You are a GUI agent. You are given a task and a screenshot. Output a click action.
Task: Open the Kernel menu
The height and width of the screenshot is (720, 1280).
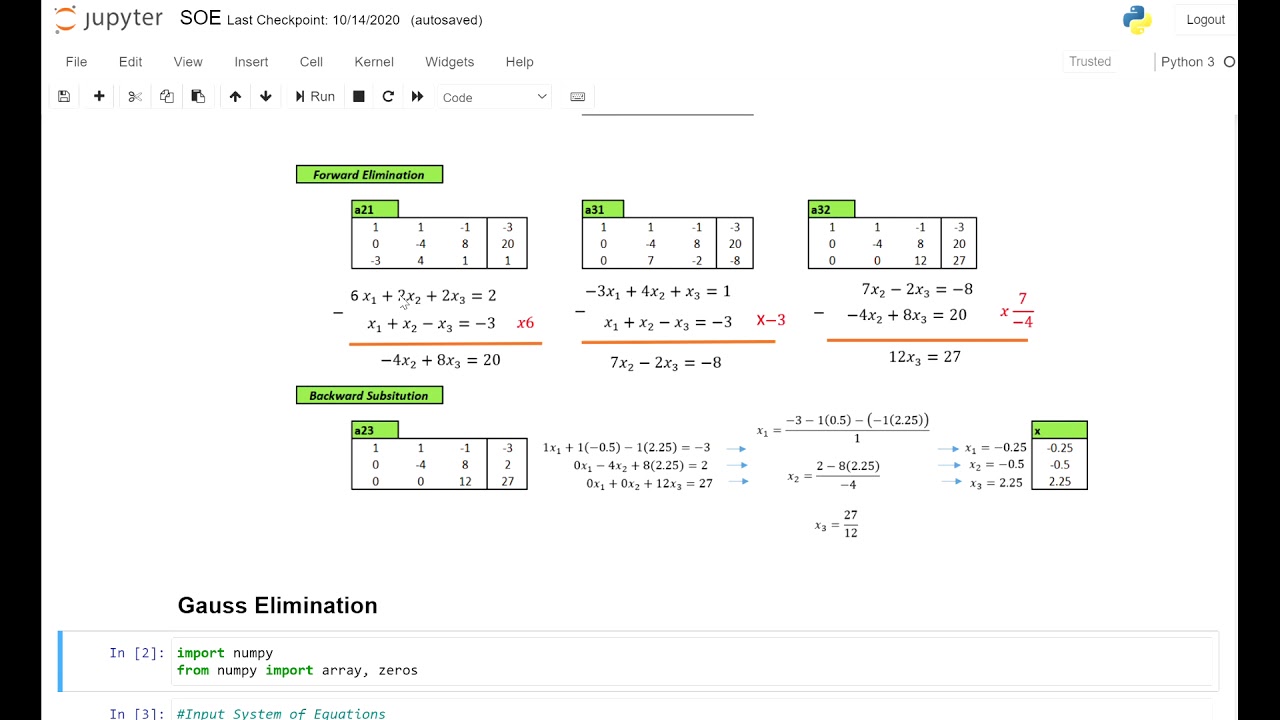coord(374,62)
